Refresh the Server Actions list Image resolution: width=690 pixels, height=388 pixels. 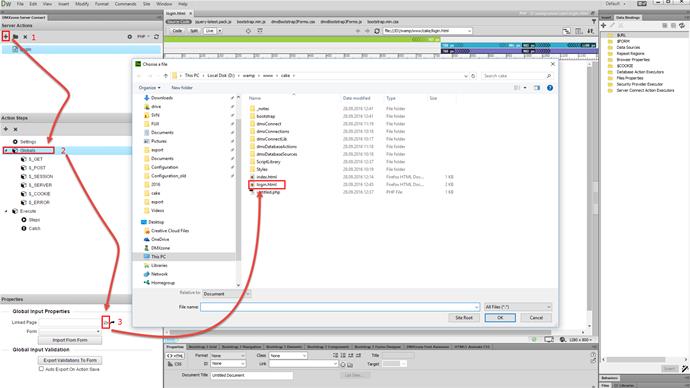point(156,37)
